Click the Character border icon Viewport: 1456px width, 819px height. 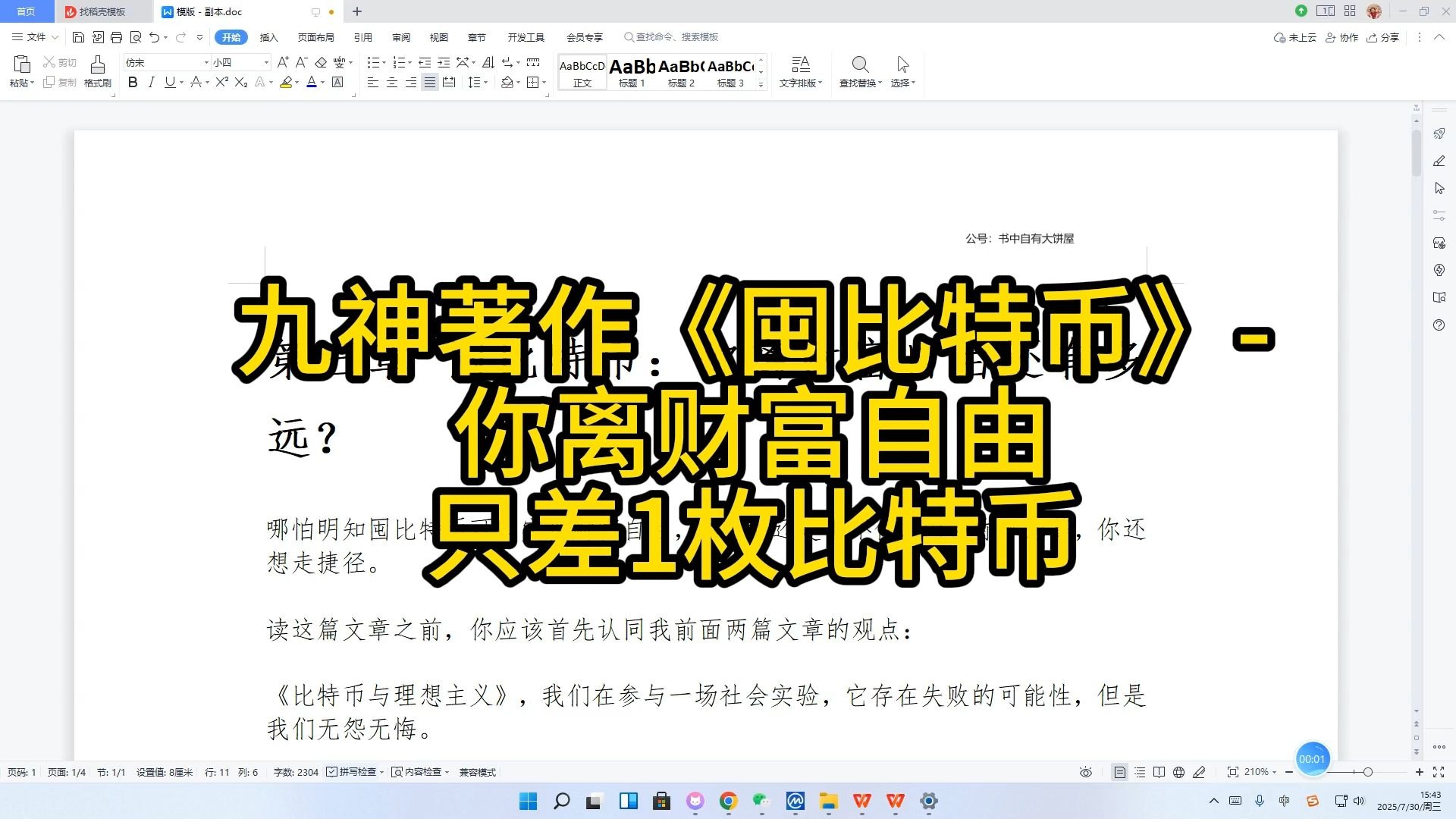(x=337, y=82)
